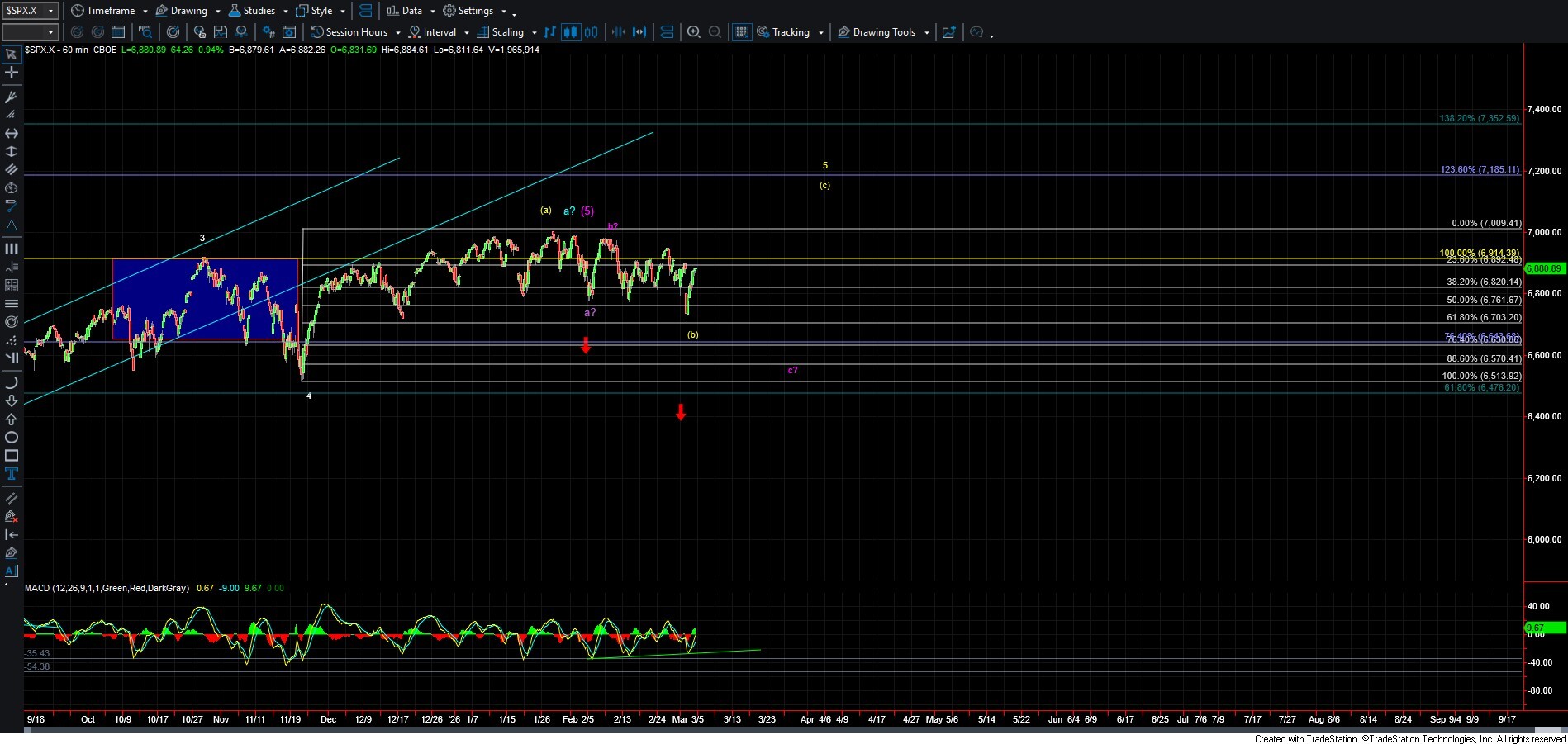Viewport: 1568px width, 744px height.
Task: Toggle hollow candlestick chart style
Action: [x=592, y=32]
